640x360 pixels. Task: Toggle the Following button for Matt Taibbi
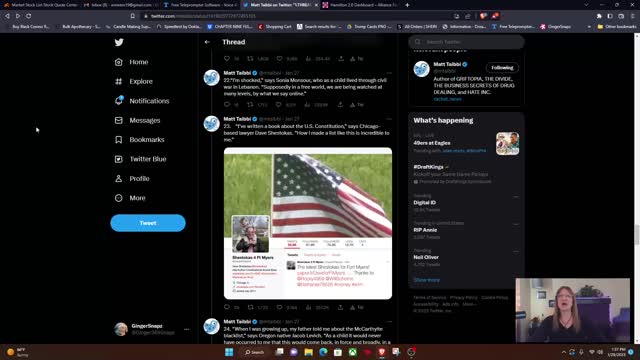coord(502,68)
